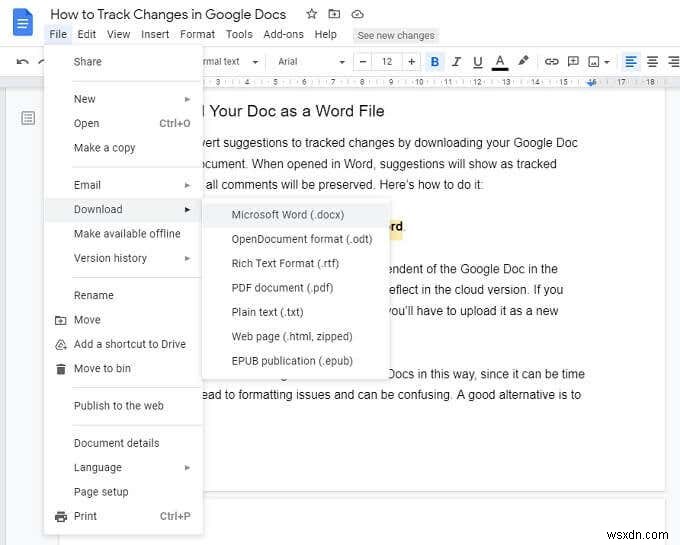Click the Undo arrow in toolbar

[x=23, y=62]
